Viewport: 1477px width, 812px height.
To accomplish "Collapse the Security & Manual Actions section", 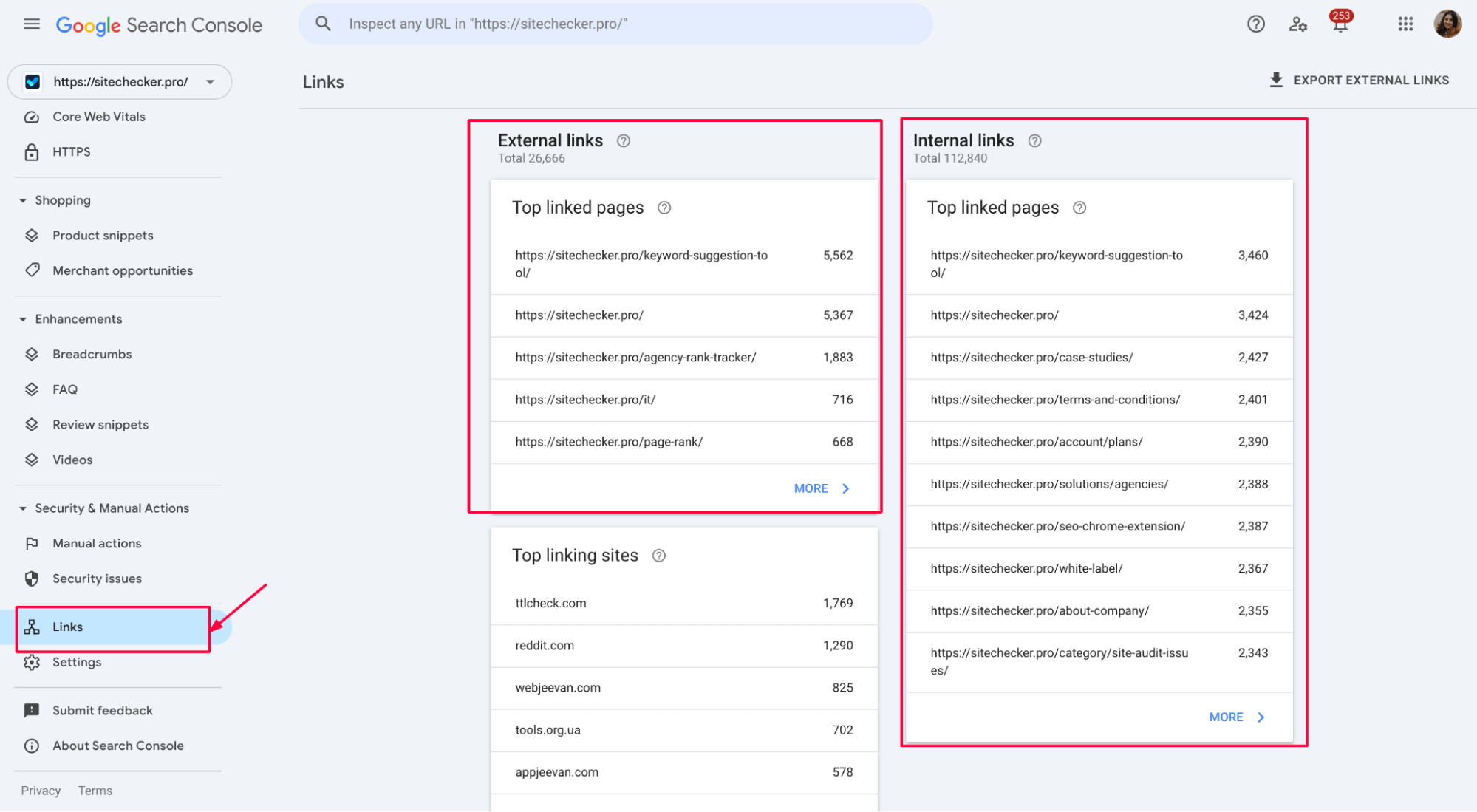I will point(23,508).
